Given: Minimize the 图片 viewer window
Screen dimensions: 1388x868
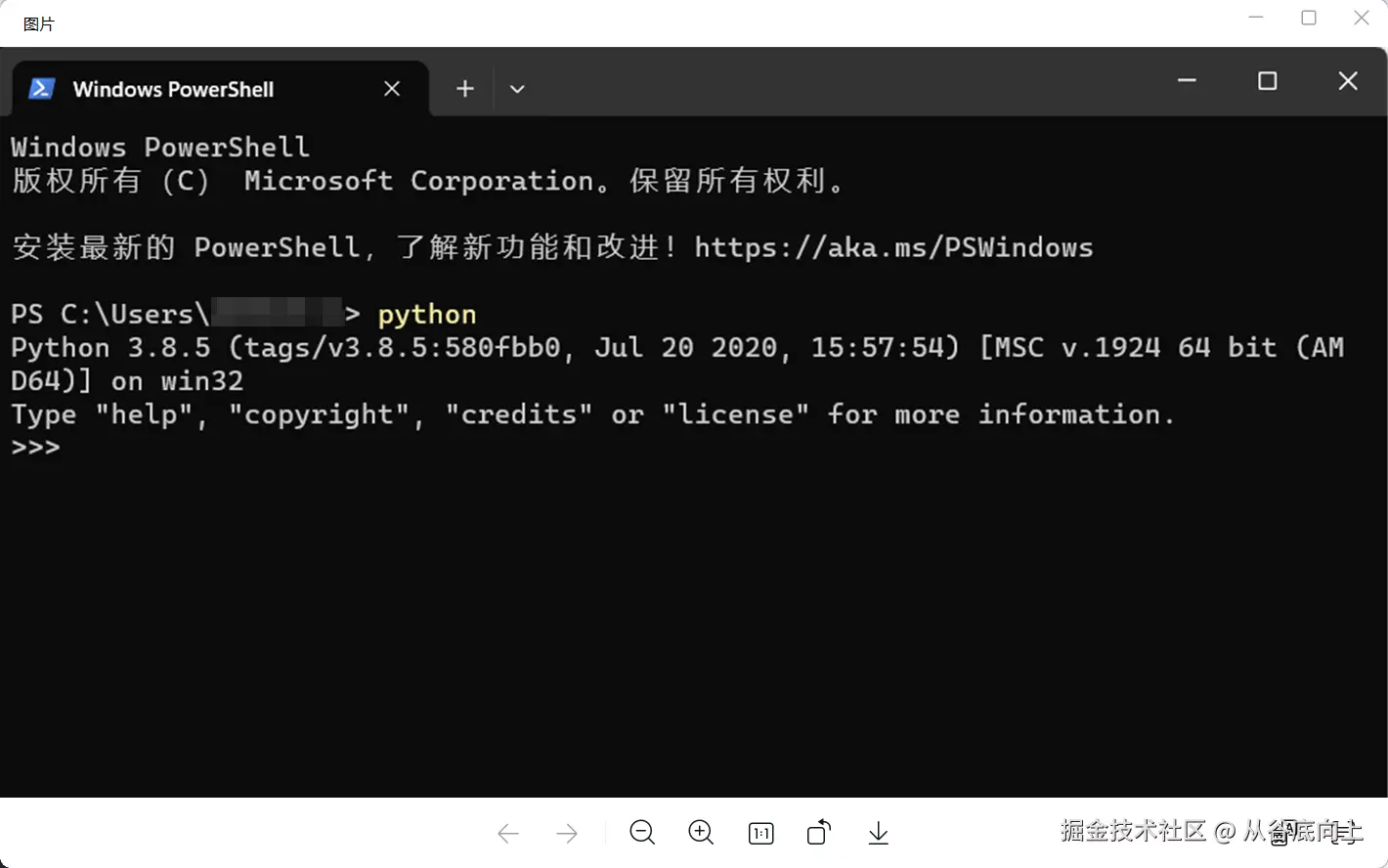Looking at the screenshot, I should [1257, 18].
